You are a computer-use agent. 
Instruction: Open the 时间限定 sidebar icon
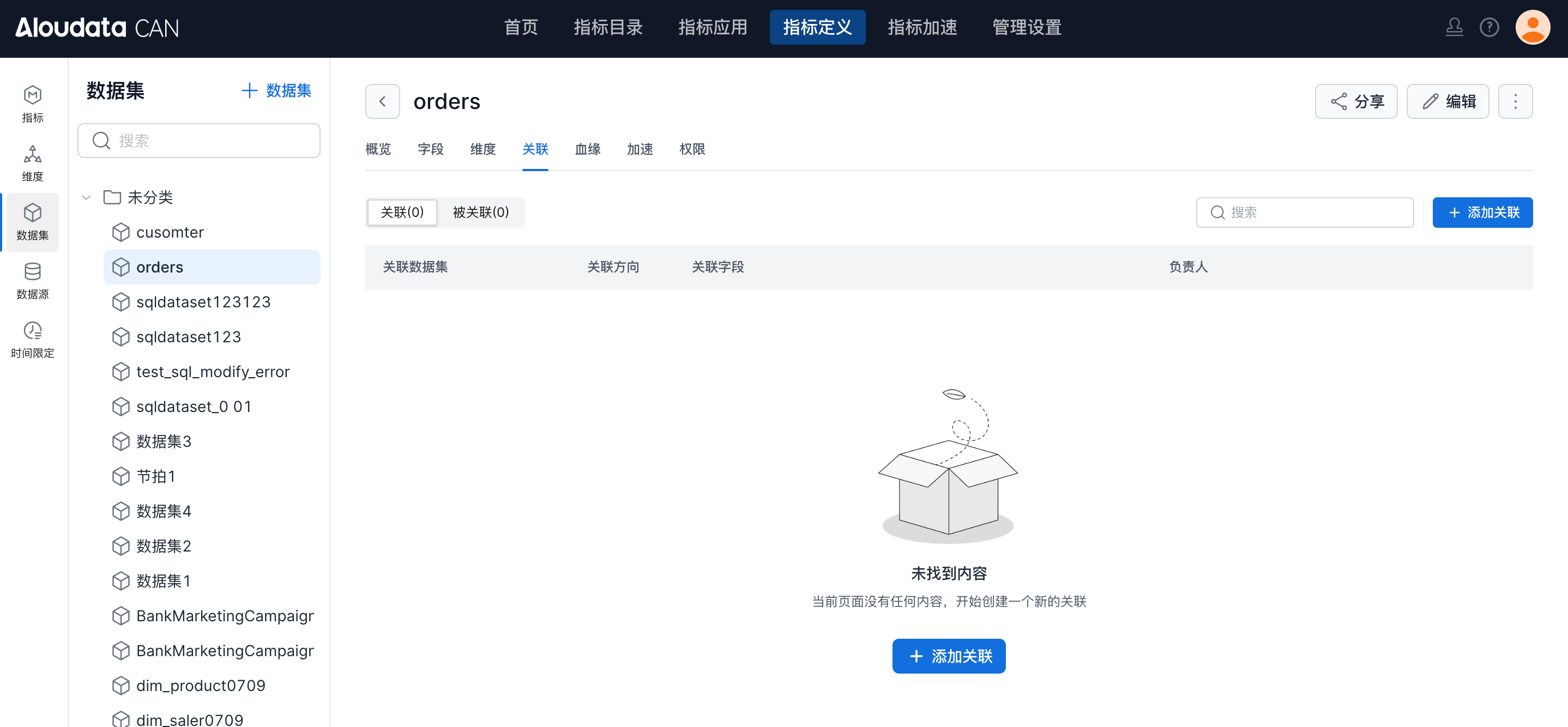point(32,340)
